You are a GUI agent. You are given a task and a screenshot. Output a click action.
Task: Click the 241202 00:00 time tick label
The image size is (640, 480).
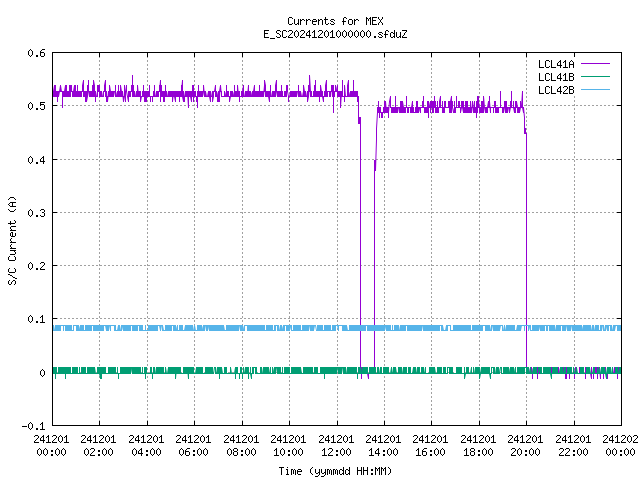(x=620, y=446)
